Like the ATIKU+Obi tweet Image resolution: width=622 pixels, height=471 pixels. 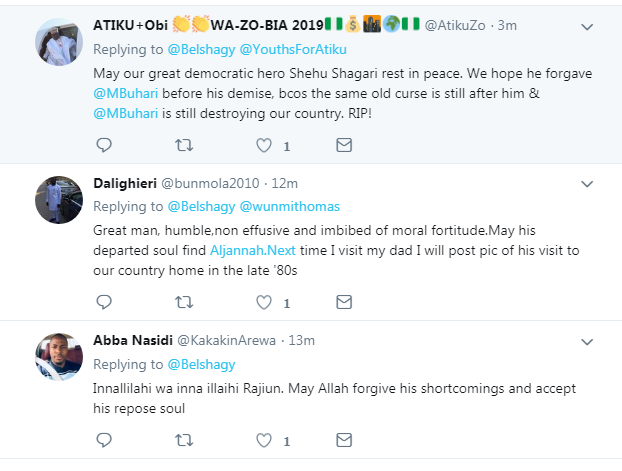click(x=264, y=145)
